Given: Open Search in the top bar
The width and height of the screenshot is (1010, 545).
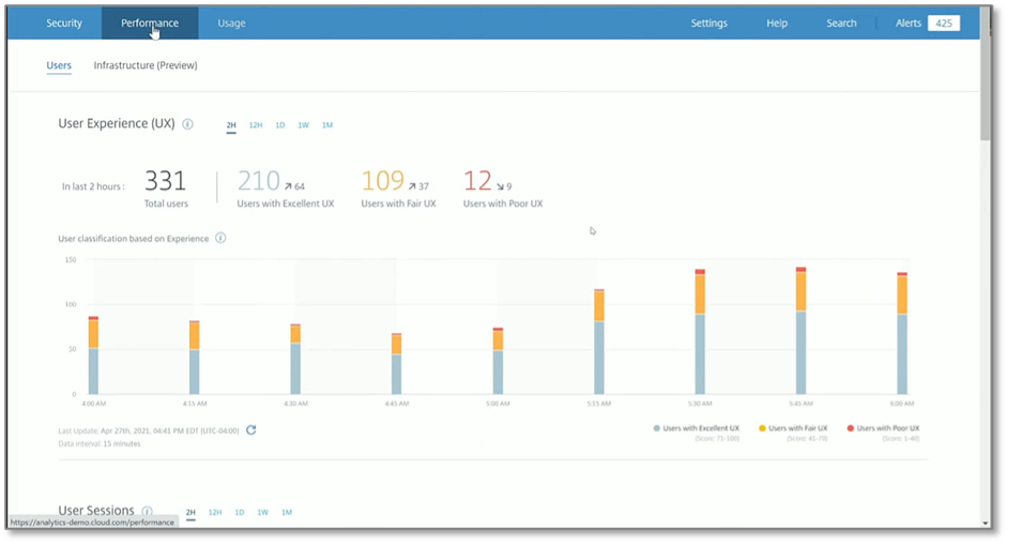Looking at the screenshot, I should click(841, 23).
